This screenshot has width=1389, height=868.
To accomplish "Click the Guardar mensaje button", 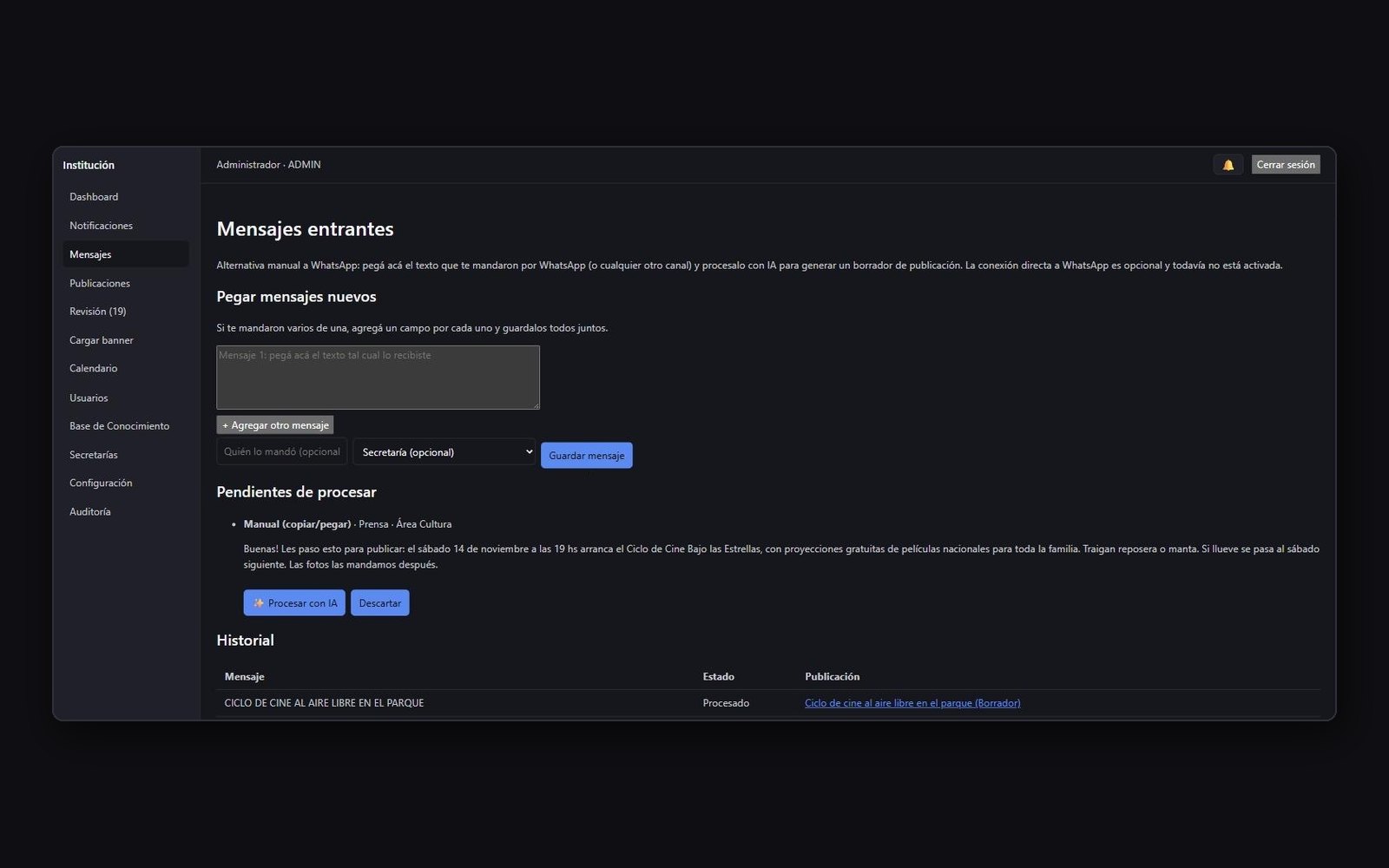I will tap(587, 455).
